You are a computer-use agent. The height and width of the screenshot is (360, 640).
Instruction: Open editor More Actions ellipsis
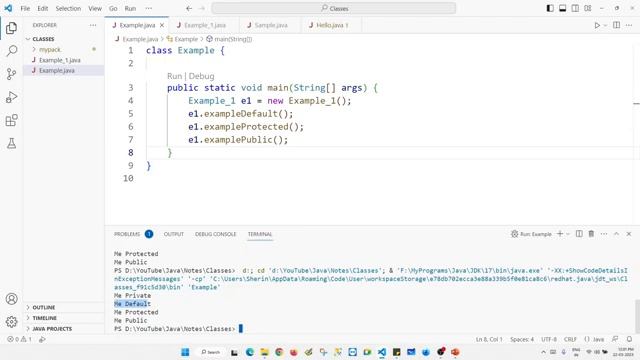point(629,25)
